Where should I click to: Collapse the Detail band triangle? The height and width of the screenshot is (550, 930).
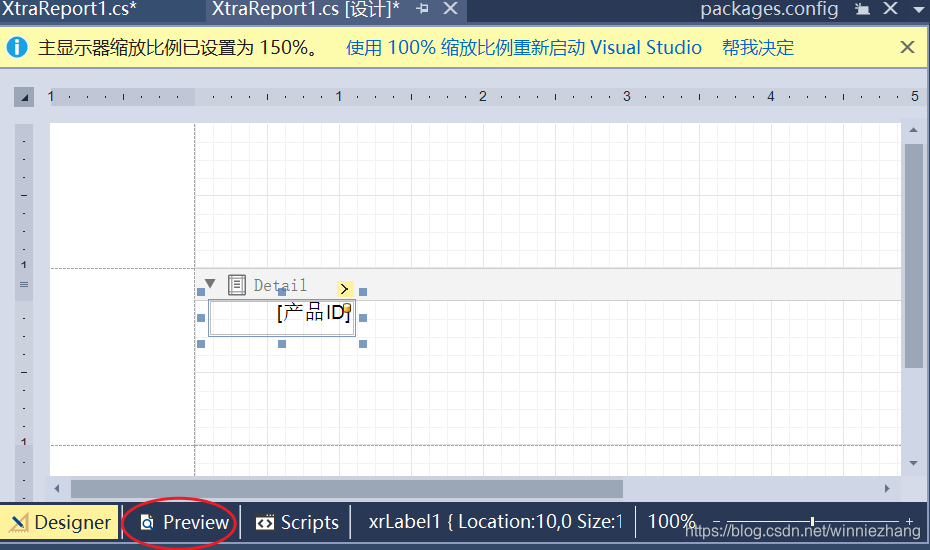point(210,284)
